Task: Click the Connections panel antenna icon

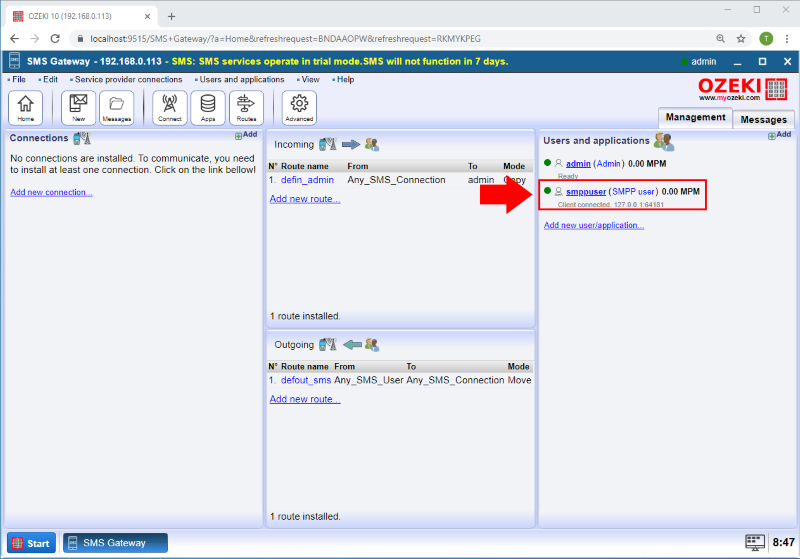Action: click(x=82, y=138)
